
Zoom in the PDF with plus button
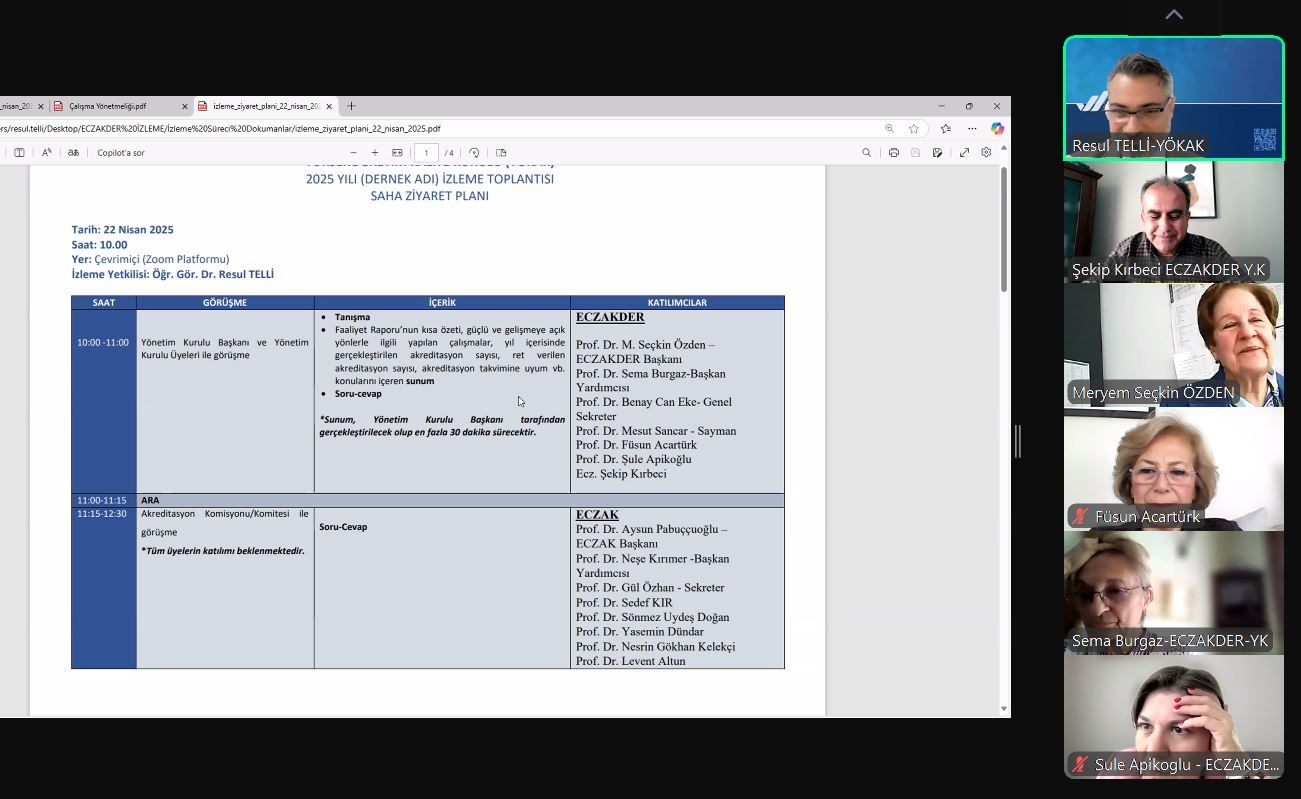pyautogui.click(x=375, y=153)
